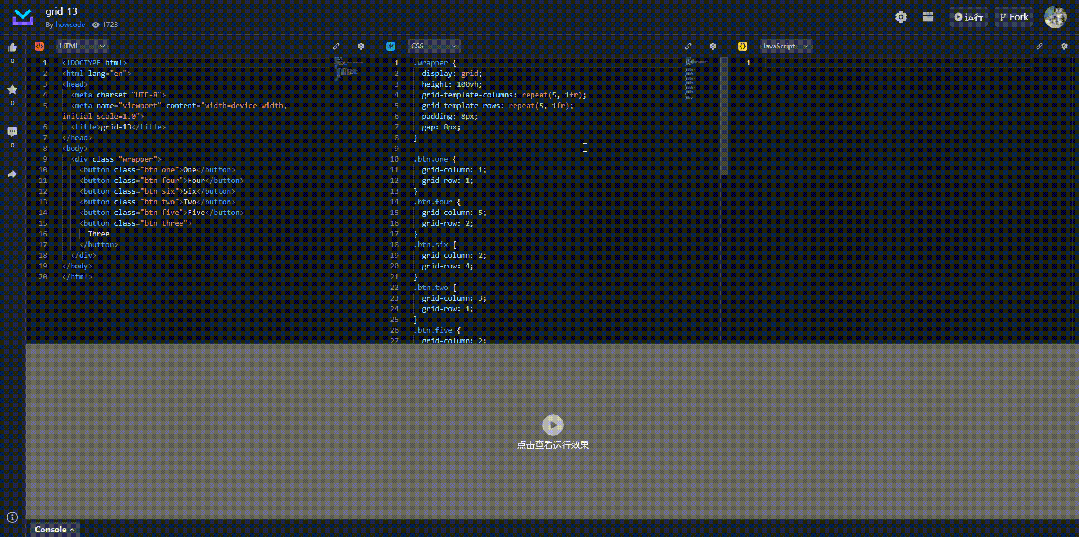Screen dimensions: 1079x537
Task: Click the btn six button line in HTML
Action: point(158,191)
